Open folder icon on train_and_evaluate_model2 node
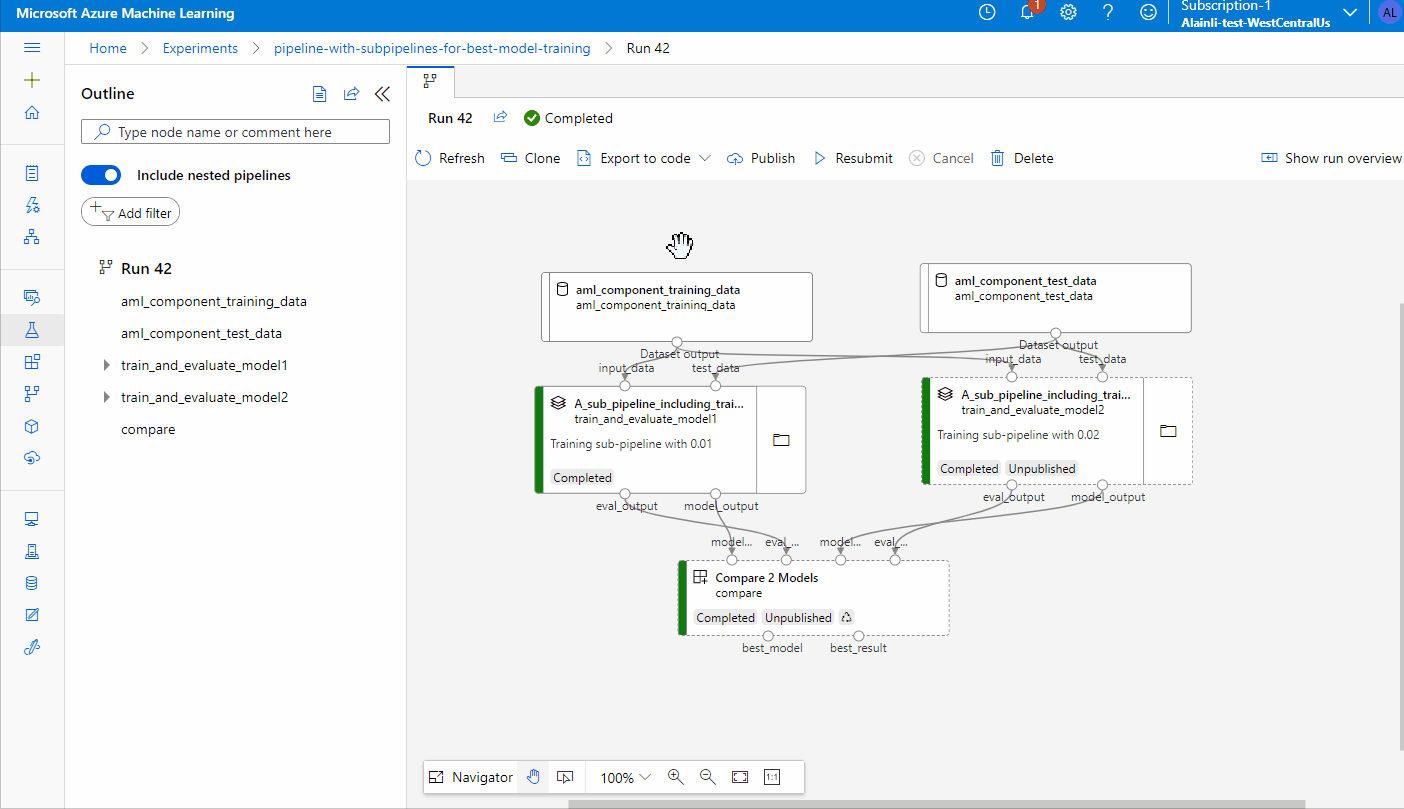This screenshot has height=809, width=1404. 1168,431
